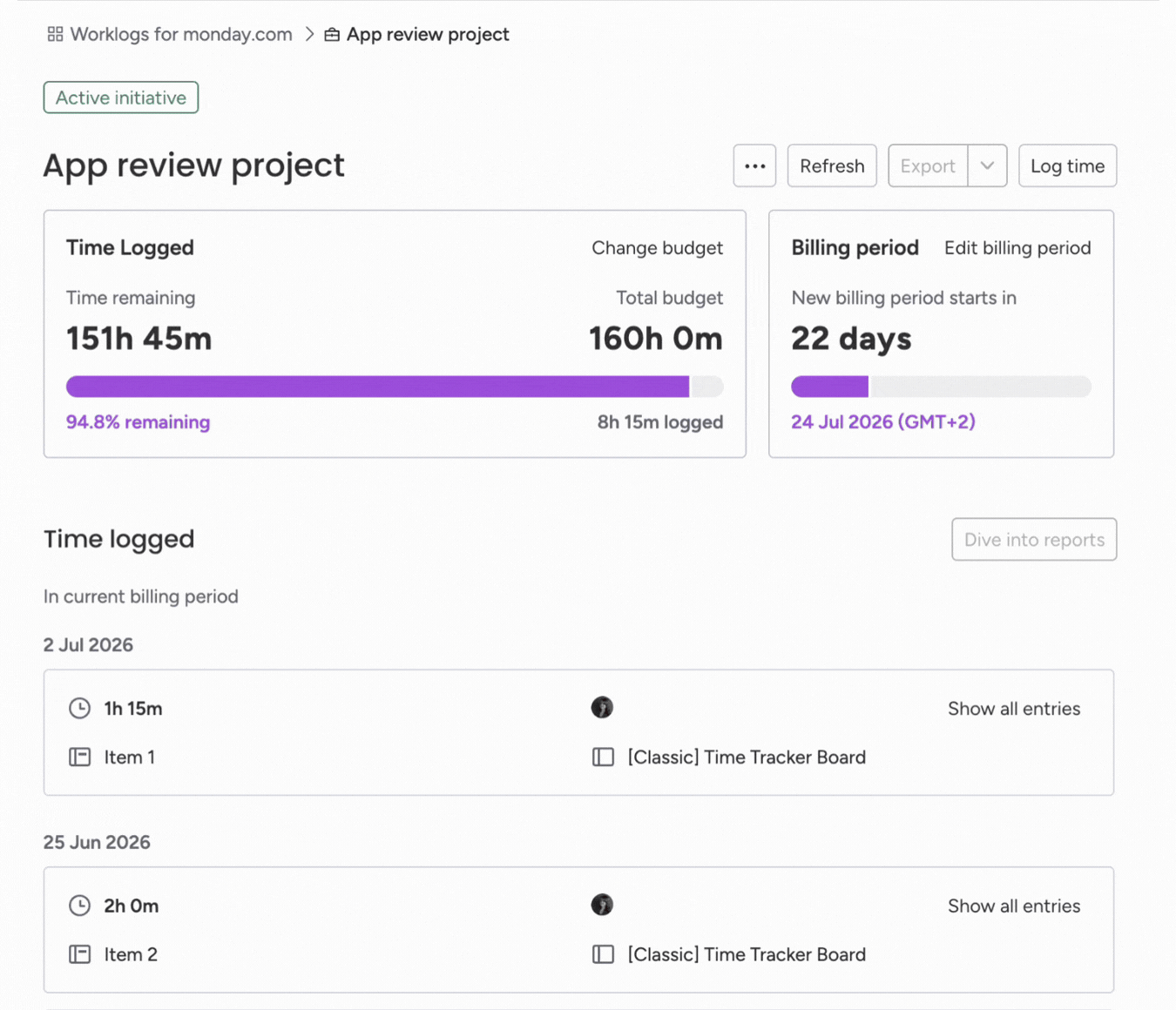
Task: Click the board icon in the 2 Jul entry
Action: 603,757
